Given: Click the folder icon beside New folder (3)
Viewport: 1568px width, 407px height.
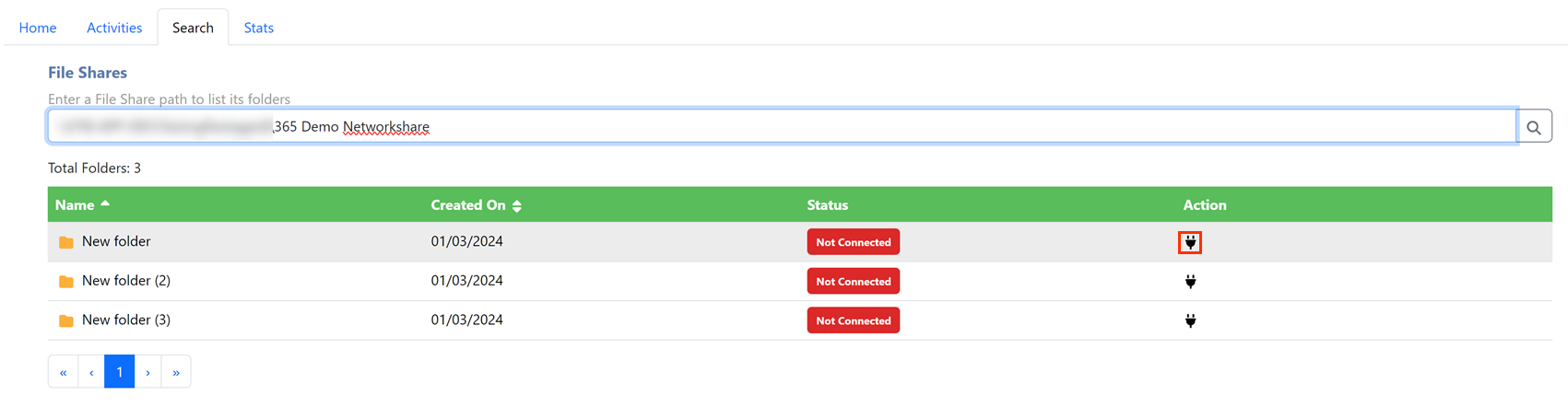Looking at the screenshot, I should tap(66, 320).
